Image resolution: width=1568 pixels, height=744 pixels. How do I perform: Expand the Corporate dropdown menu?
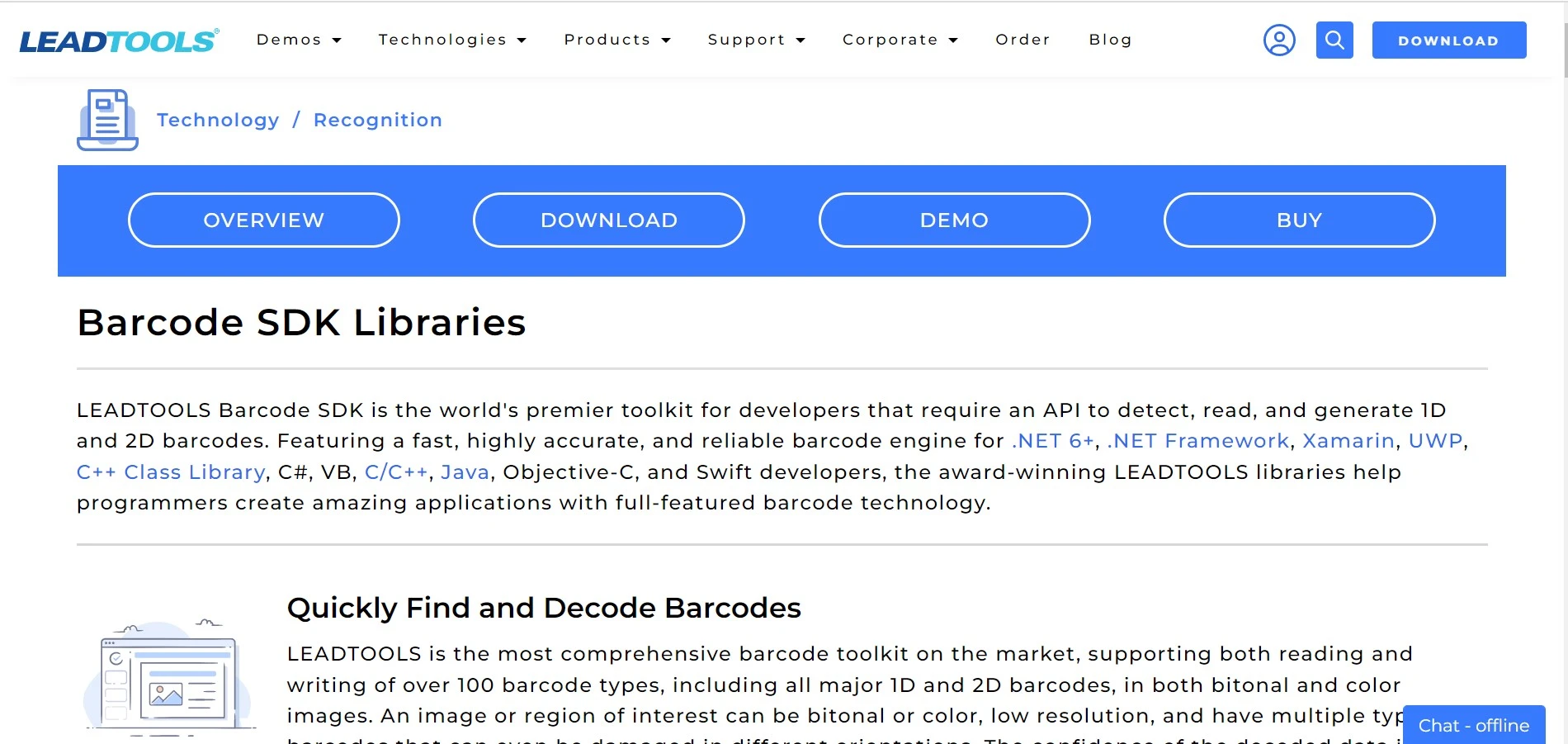coord(900,40)
